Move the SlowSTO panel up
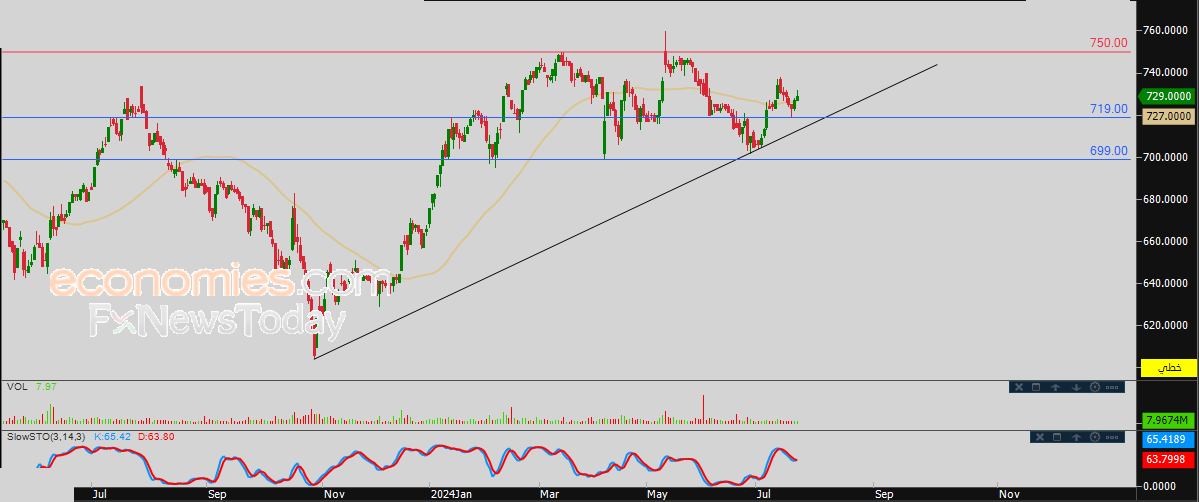This screenshot has height=502, width=1199. pyautogui.click(x=1076, y=437)
